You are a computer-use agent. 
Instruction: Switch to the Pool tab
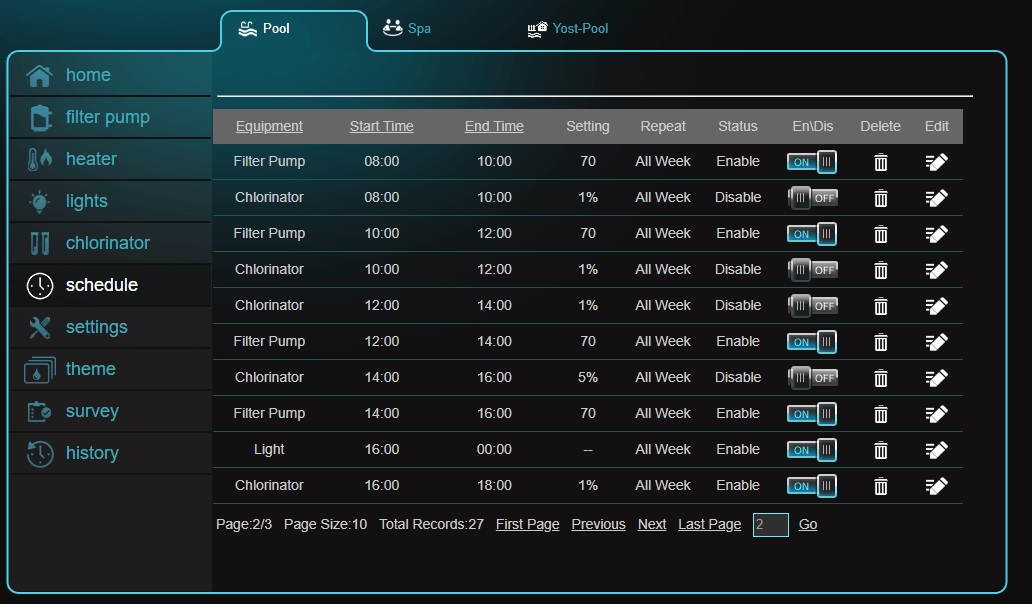tap(294, 29)
